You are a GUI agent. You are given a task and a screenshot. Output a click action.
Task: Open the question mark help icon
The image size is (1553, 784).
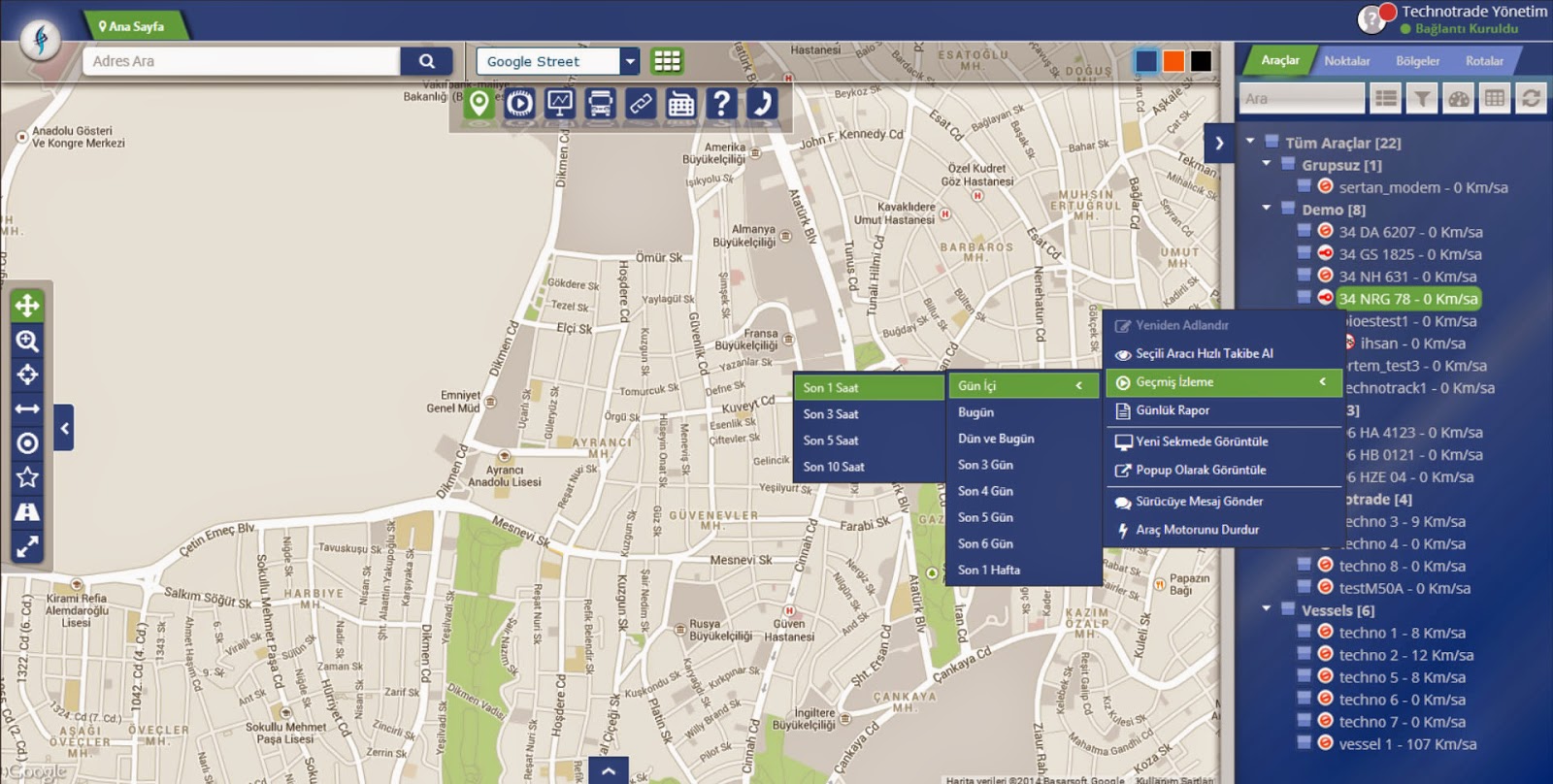(x=721, y=103)
